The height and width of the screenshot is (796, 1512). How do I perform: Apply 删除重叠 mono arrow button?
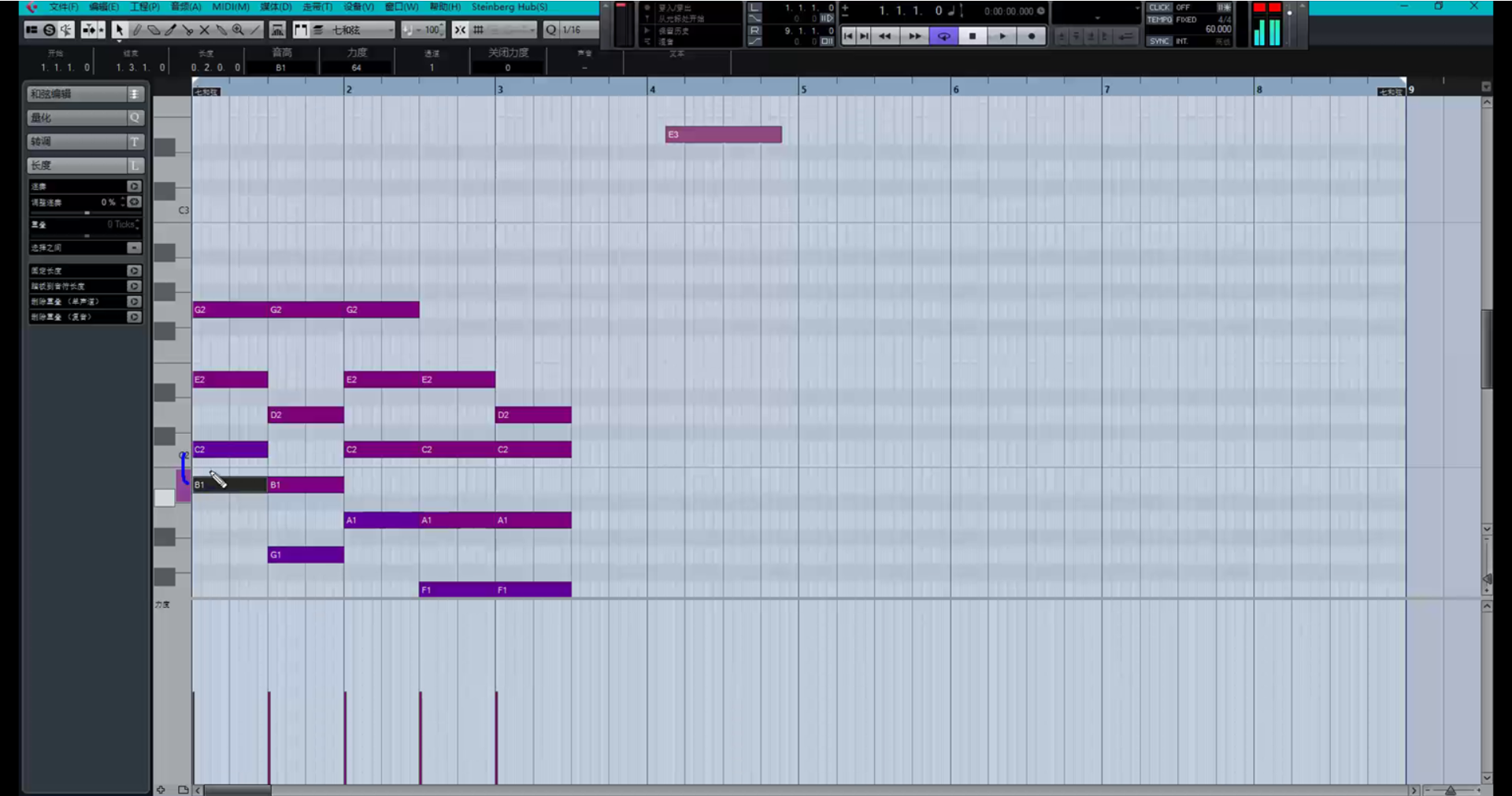134,302
